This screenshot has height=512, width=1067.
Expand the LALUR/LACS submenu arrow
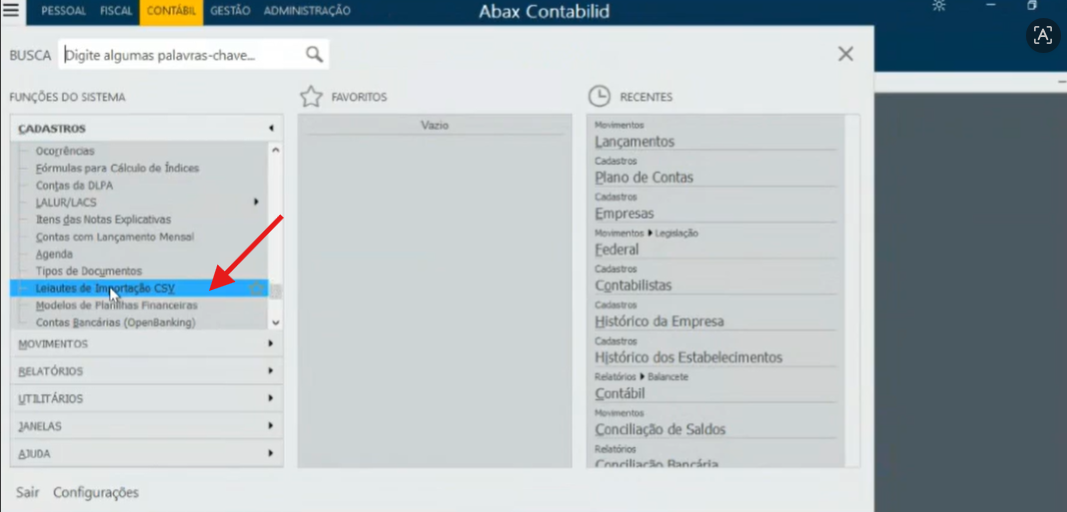coord(257,202)
